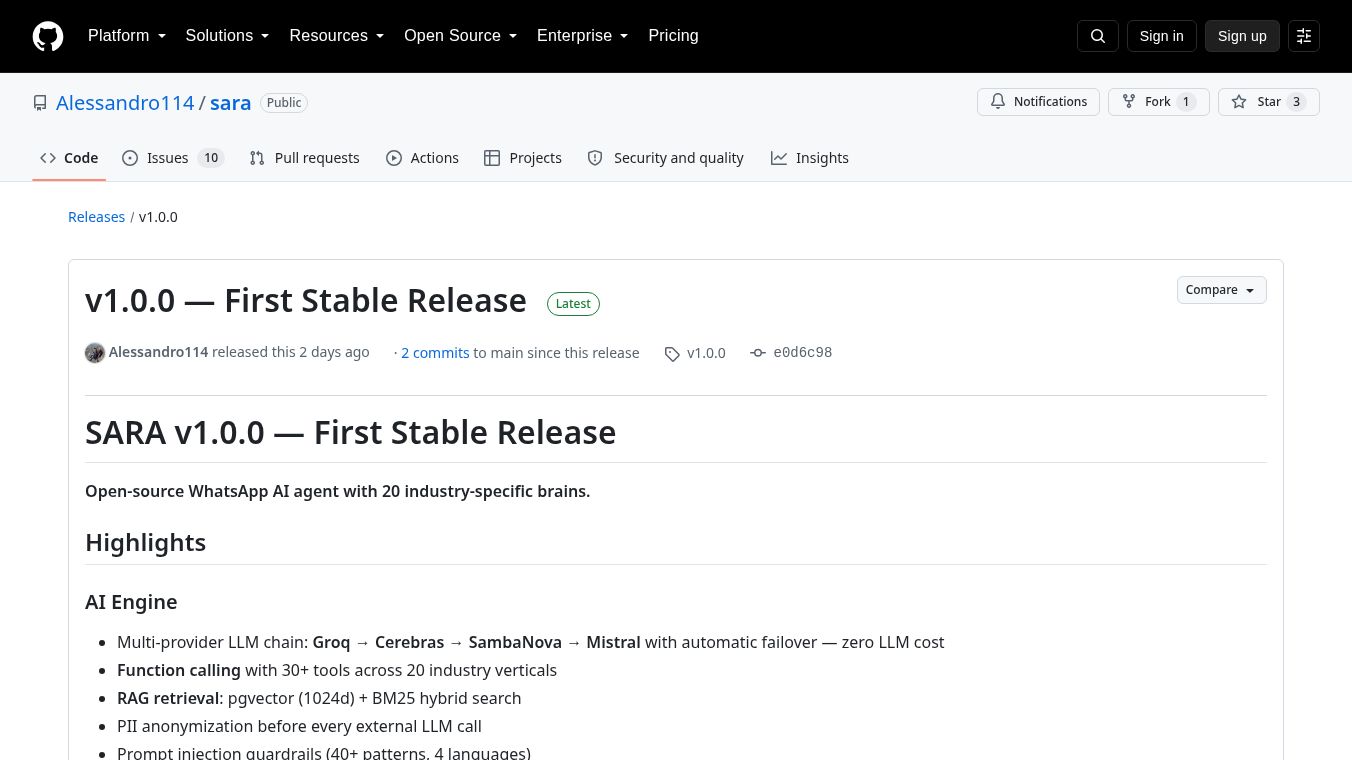Image resolution: width=1352 pixels, height=760 pixels.
Task: Click the SARA v1.0.0 heading
Action: click(350, 432)
